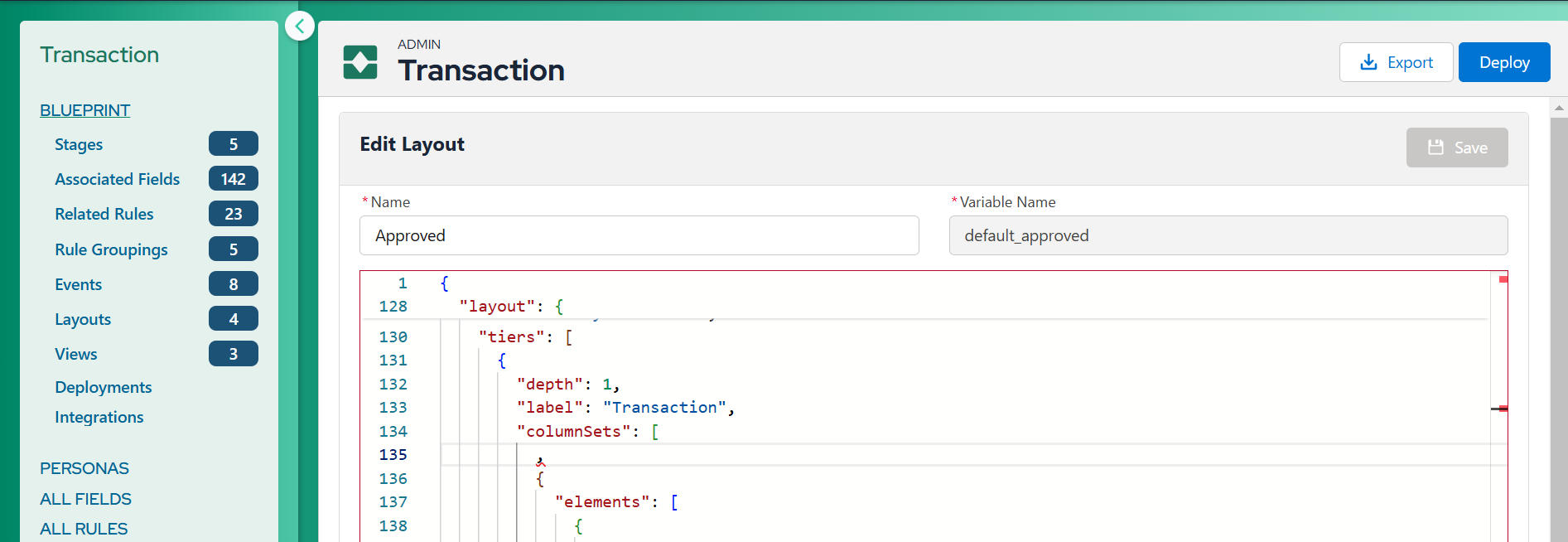Screen dimensions: 1568x542
Task: Open the BLUEPRINT link
Action: click(84, 110)
